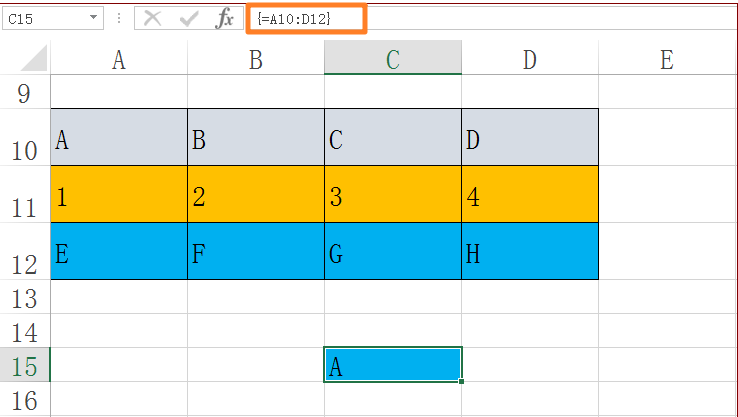The height and width of the screenshot is (417, 738).
Task: Select orange cell containing 1
Action: (119, 194)
